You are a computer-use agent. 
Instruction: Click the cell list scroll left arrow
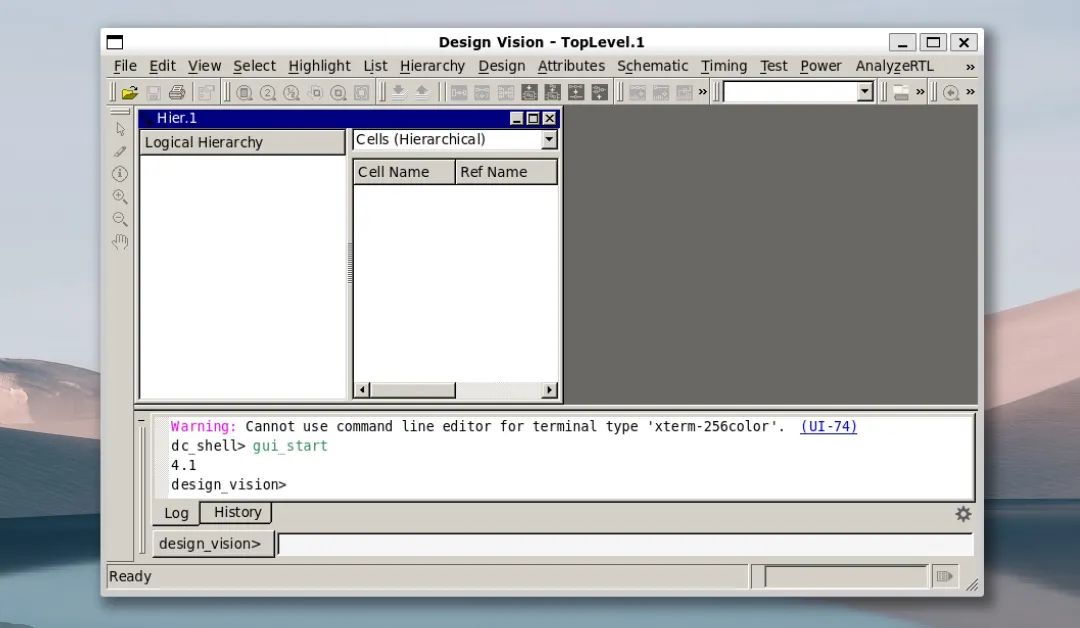coord(362,390)
